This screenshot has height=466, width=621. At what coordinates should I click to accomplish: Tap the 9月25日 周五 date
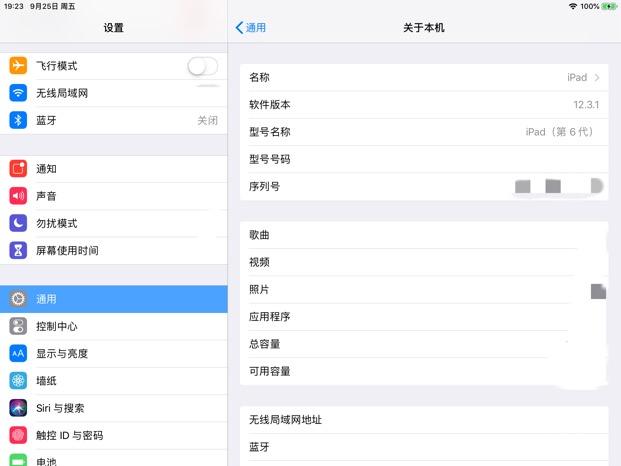pos(53,6)
